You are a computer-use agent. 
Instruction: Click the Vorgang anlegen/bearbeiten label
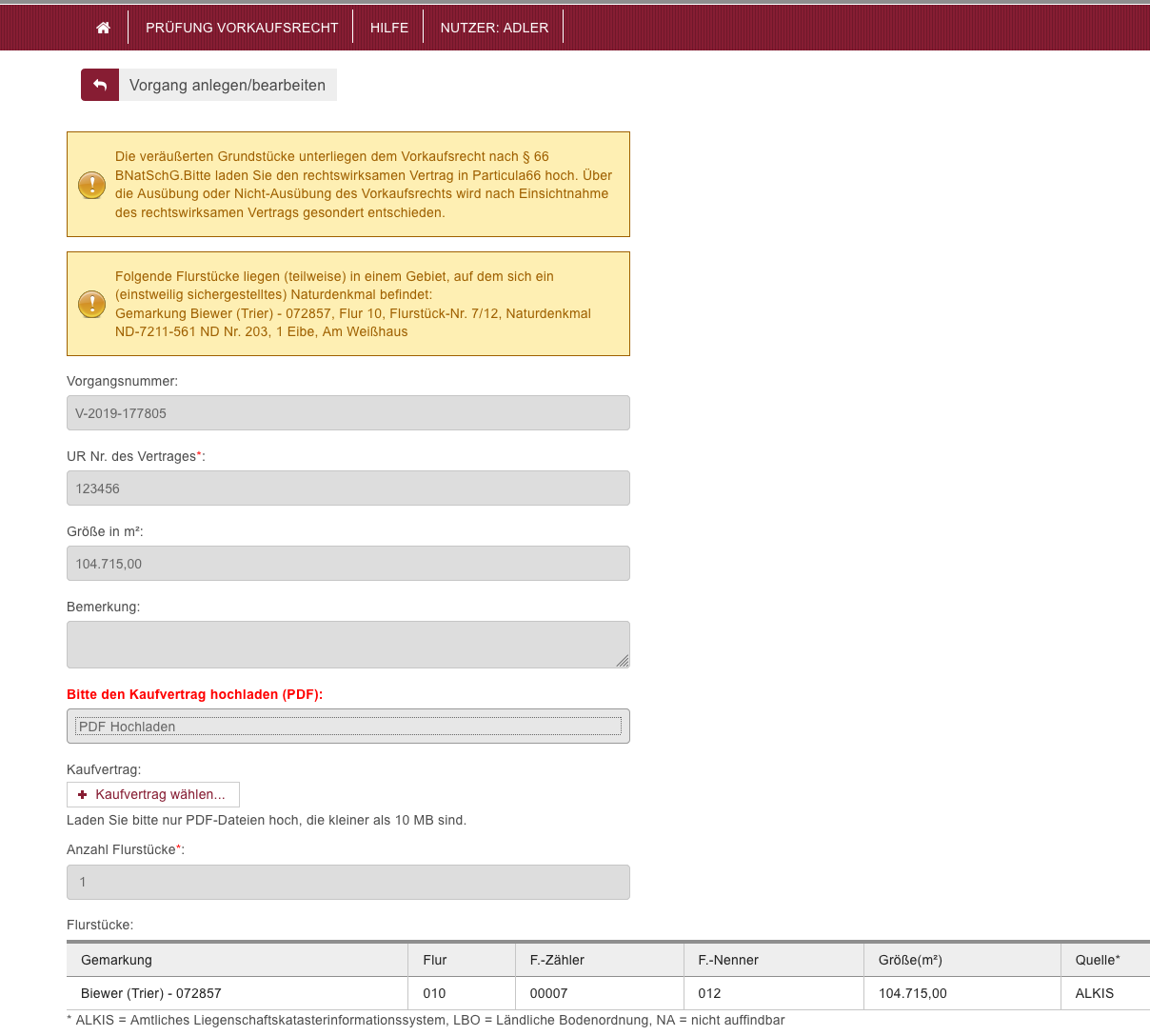228,85
